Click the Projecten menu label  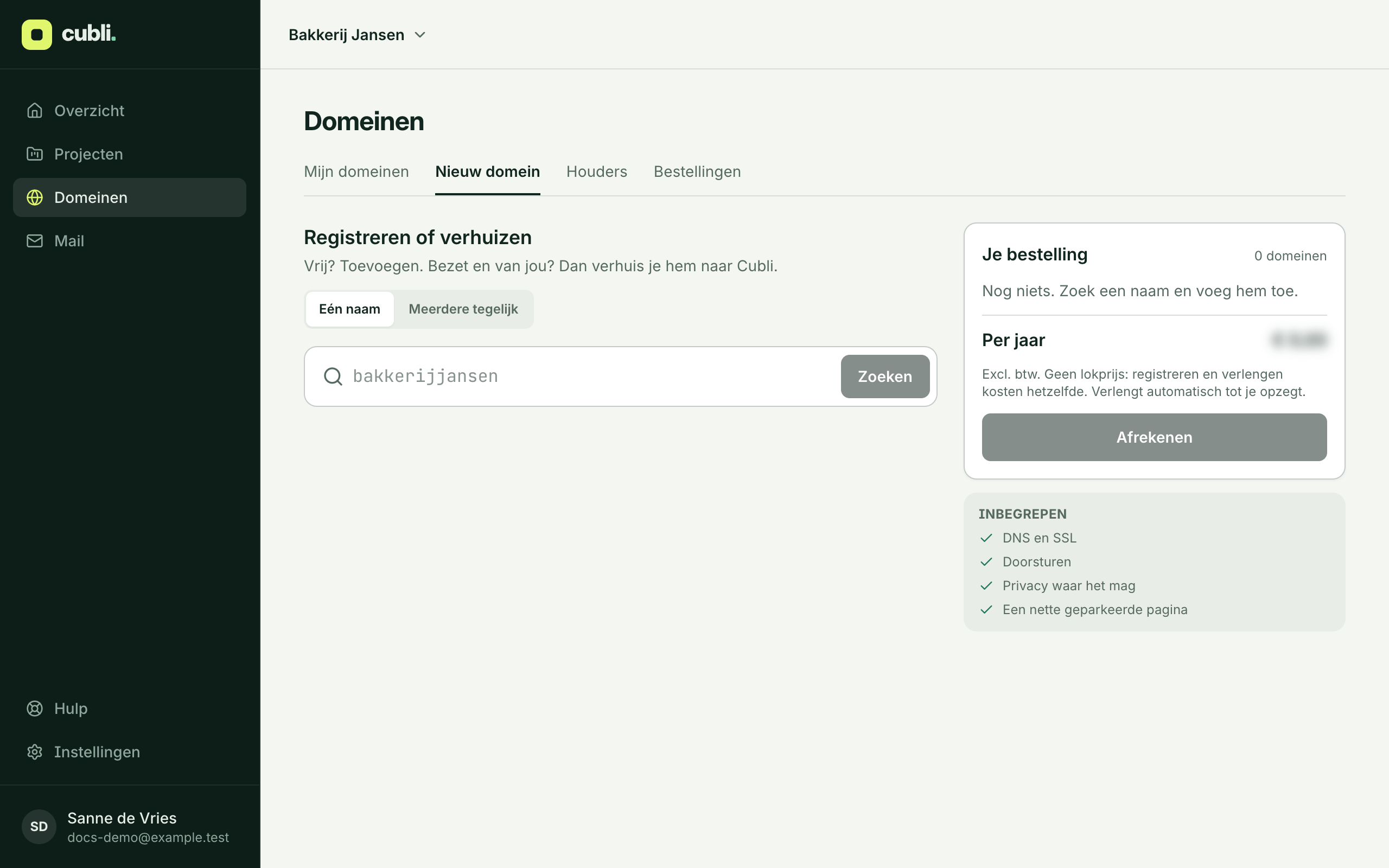(88, 155)
